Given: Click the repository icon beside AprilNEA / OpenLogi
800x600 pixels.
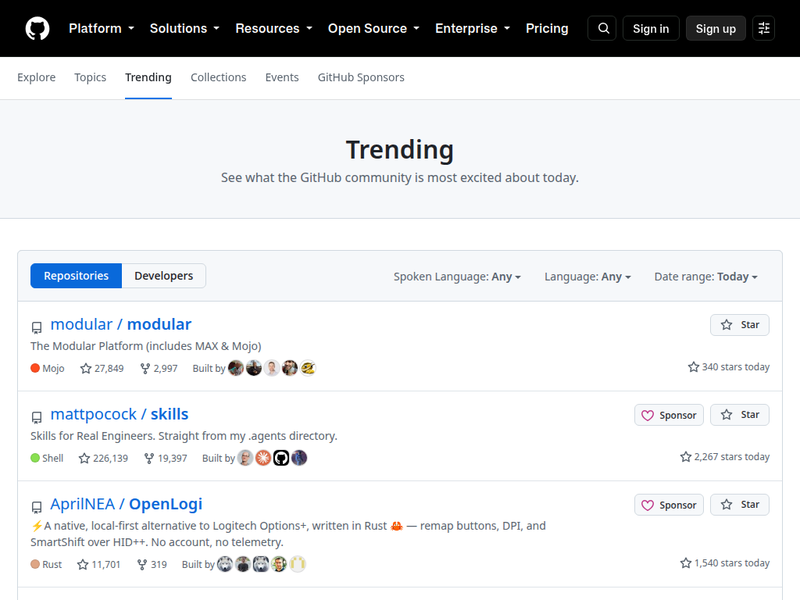Looking at the screenshot, I should tap(36, 507).
